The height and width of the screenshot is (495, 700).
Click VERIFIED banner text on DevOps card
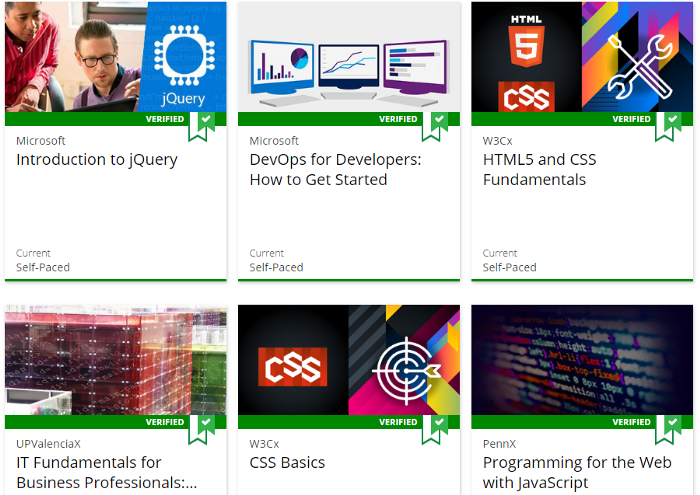click(x=398, y=119)
